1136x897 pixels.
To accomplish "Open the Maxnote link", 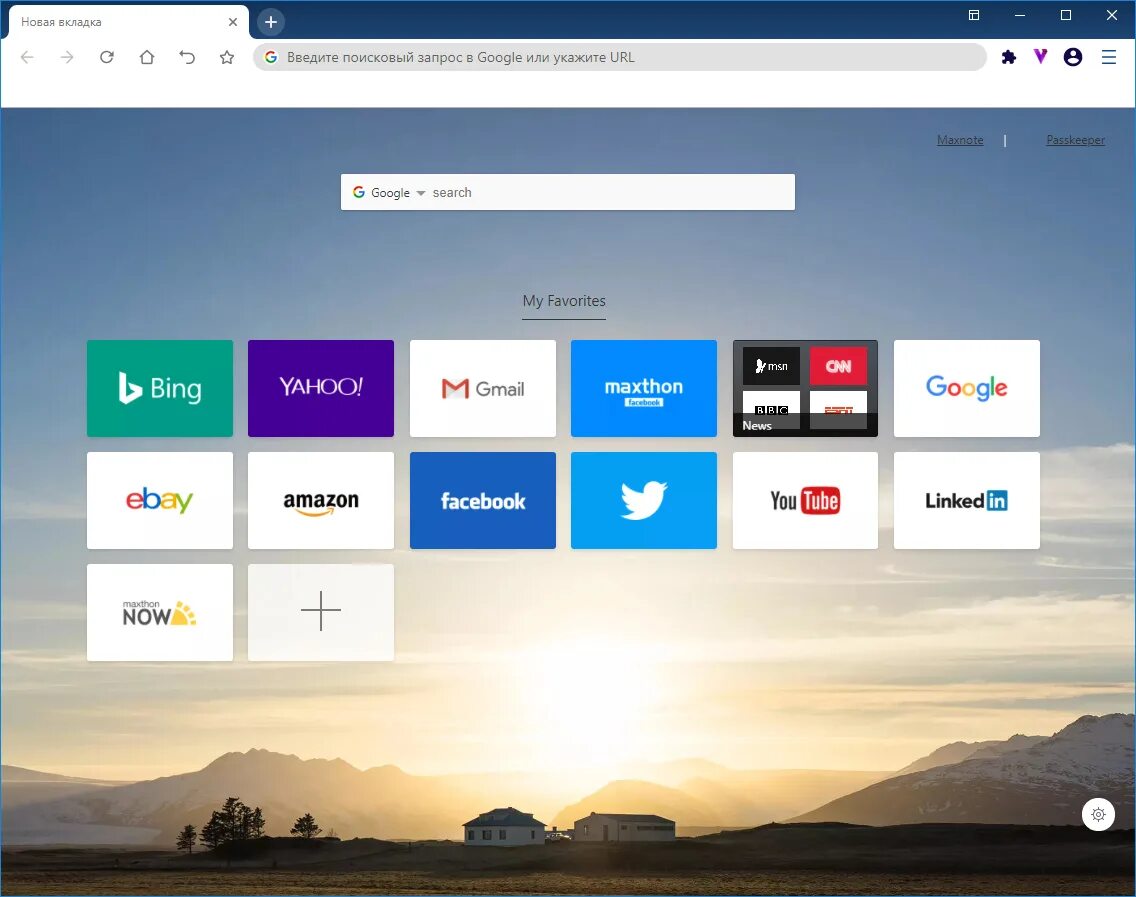I will pyautogui.click(x=960, y=140).
